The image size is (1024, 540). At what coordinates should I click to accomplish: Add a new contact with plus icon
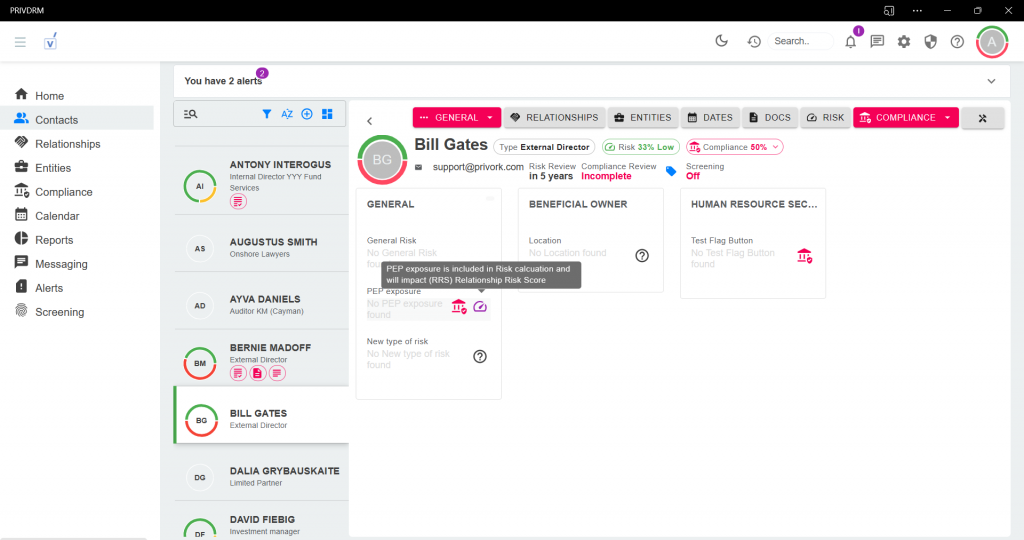point(307,114)
